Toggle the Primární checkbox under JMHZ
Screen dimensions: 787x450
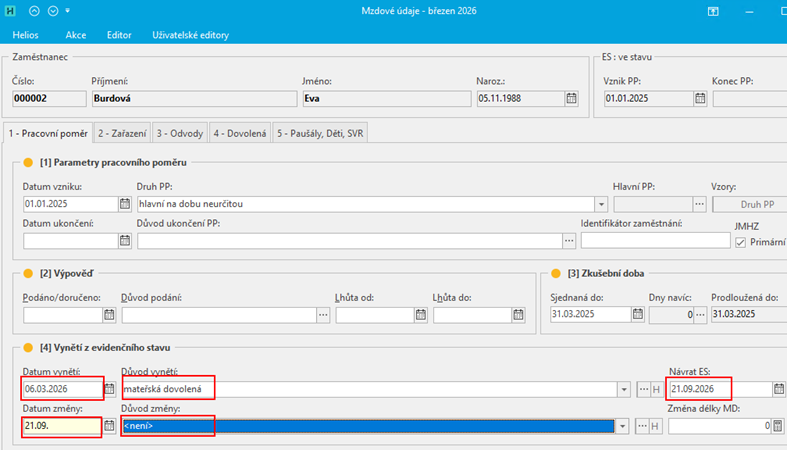[x=741, y=242]
